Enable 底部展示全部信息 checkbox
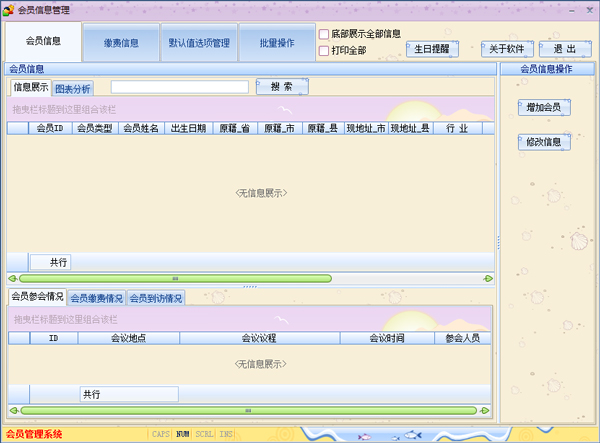 [x=324, y=34]
